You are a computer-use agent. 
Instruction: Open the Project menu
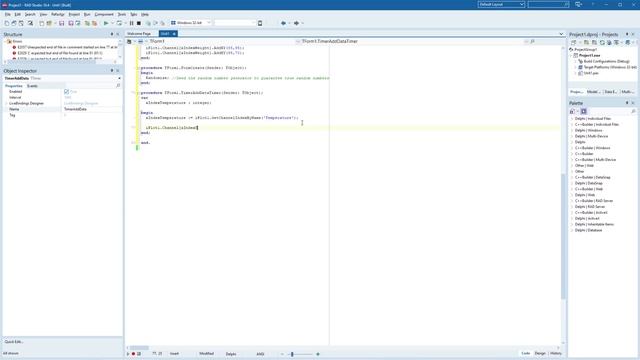(x=74, y=14)
